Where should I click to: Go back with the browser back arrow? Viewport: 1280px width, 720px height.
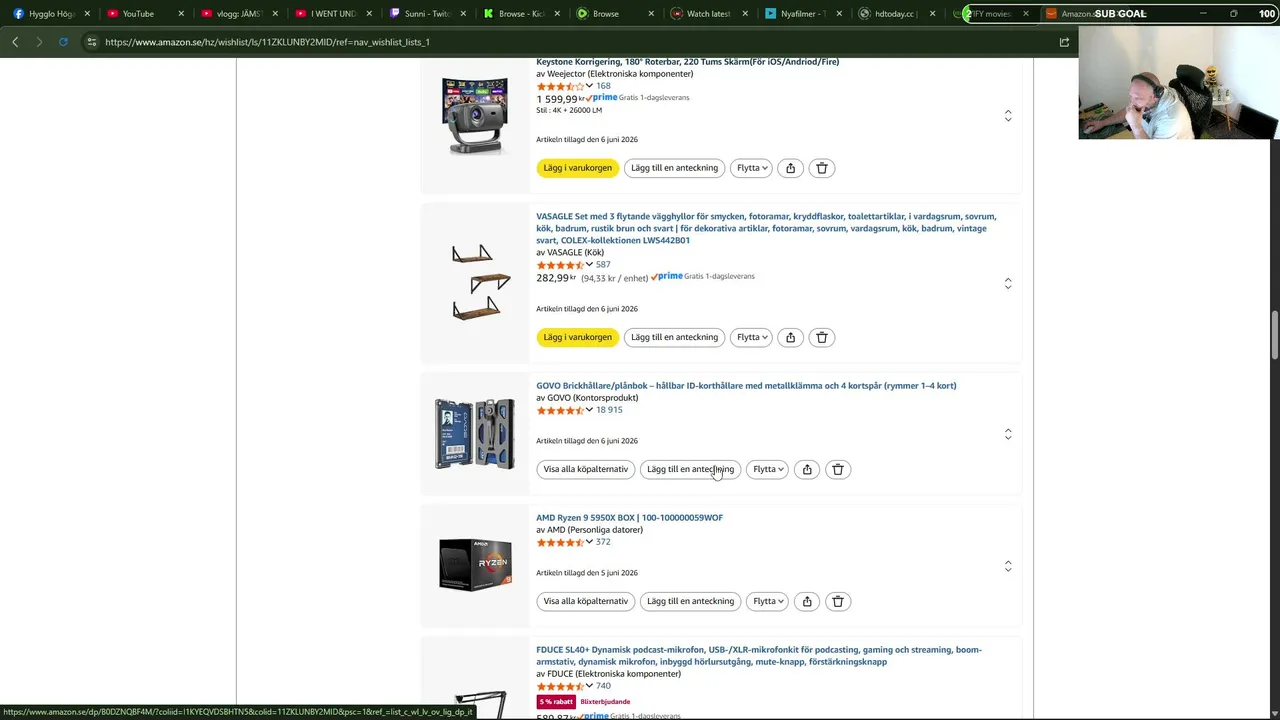(x=15, y=42)
